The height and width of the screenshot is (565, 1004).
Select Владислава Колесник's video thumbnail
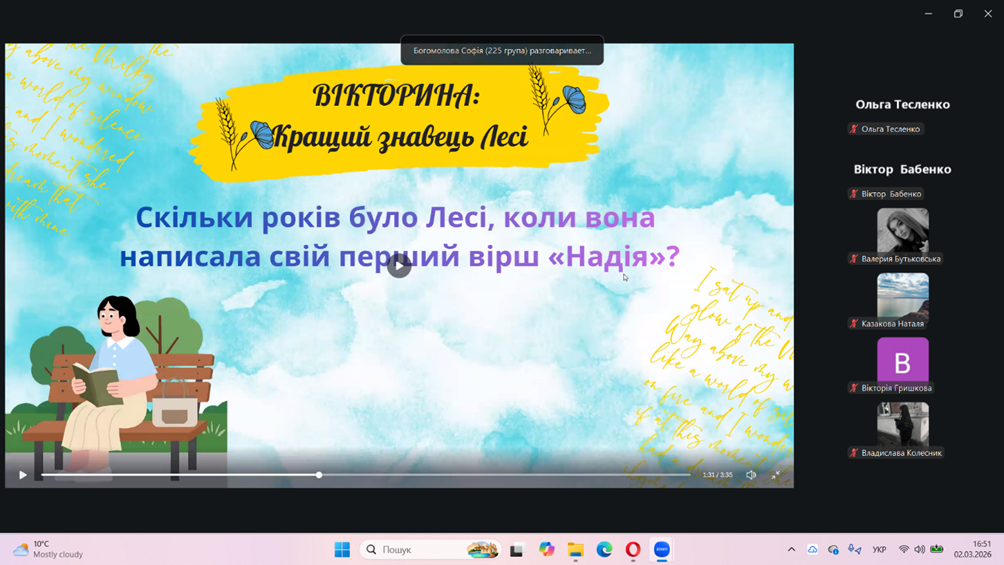pos(902,425)
